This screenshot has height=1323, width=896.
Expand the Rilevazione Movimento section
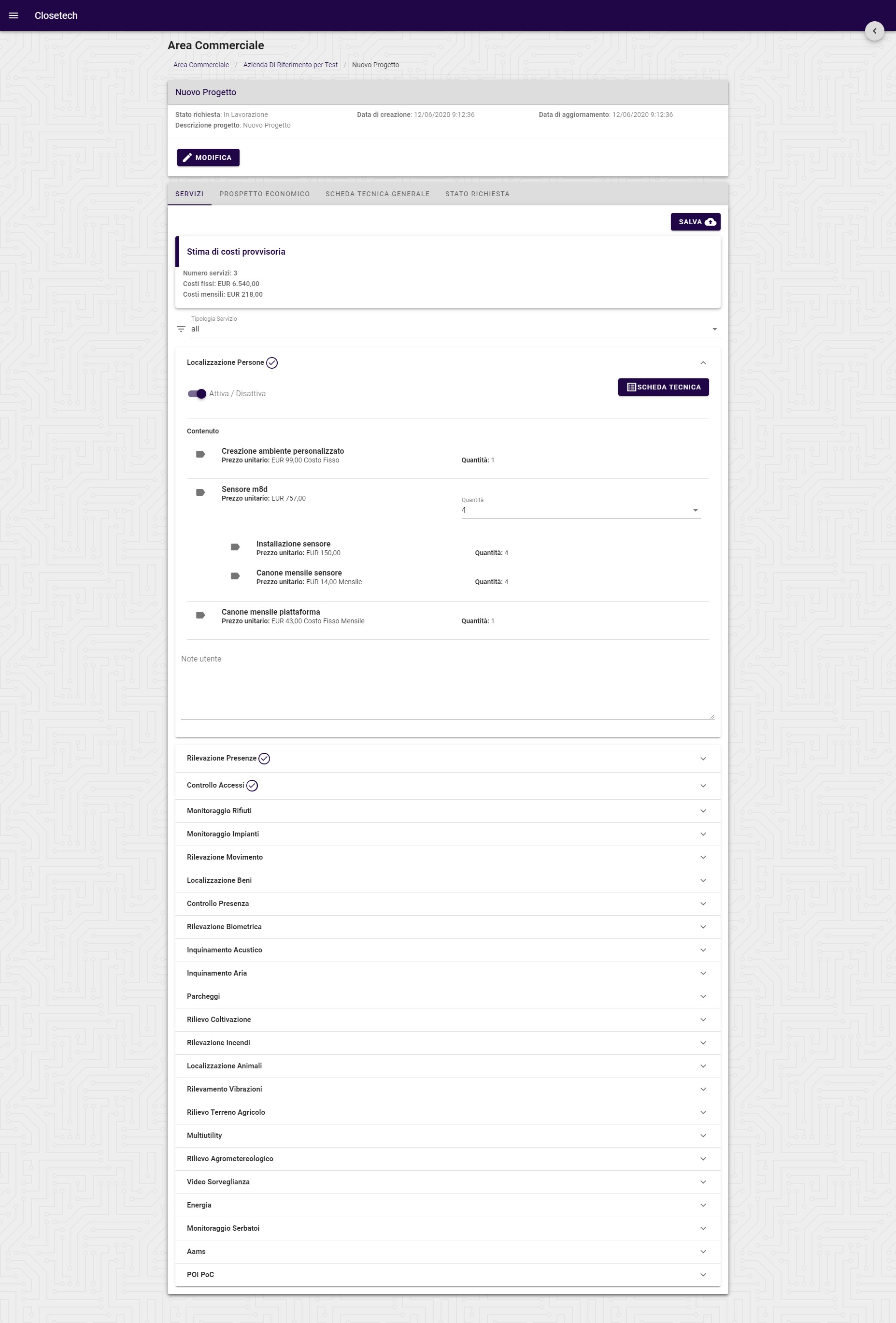pos(448,857)
